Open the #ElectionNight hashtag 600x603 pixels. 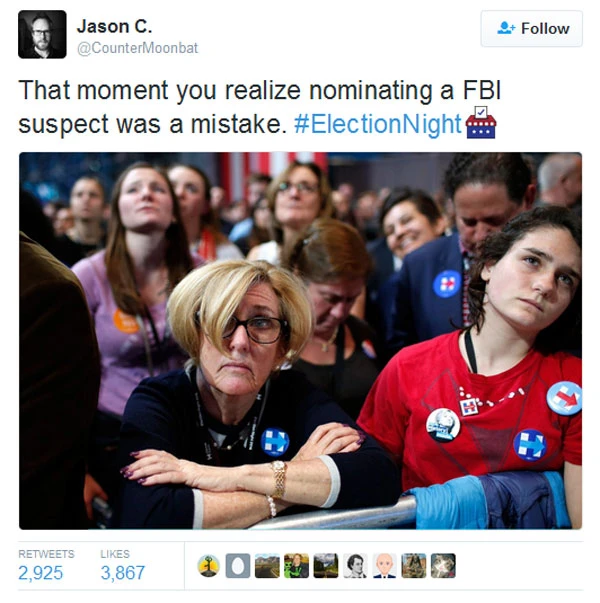pos(378,124)
